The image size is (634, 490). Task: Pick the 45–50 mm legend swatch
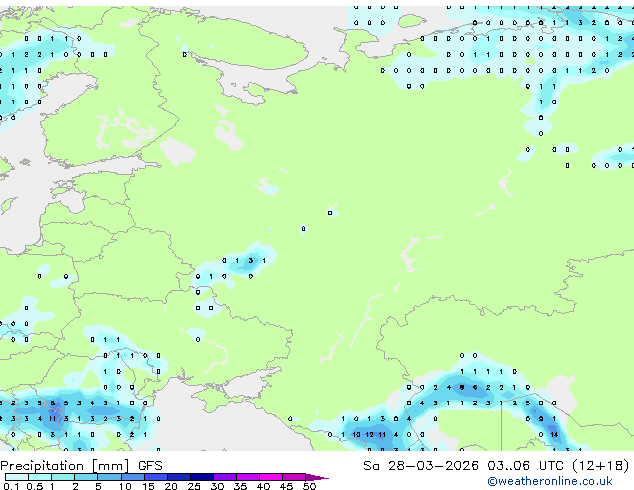tap(294, 477)
